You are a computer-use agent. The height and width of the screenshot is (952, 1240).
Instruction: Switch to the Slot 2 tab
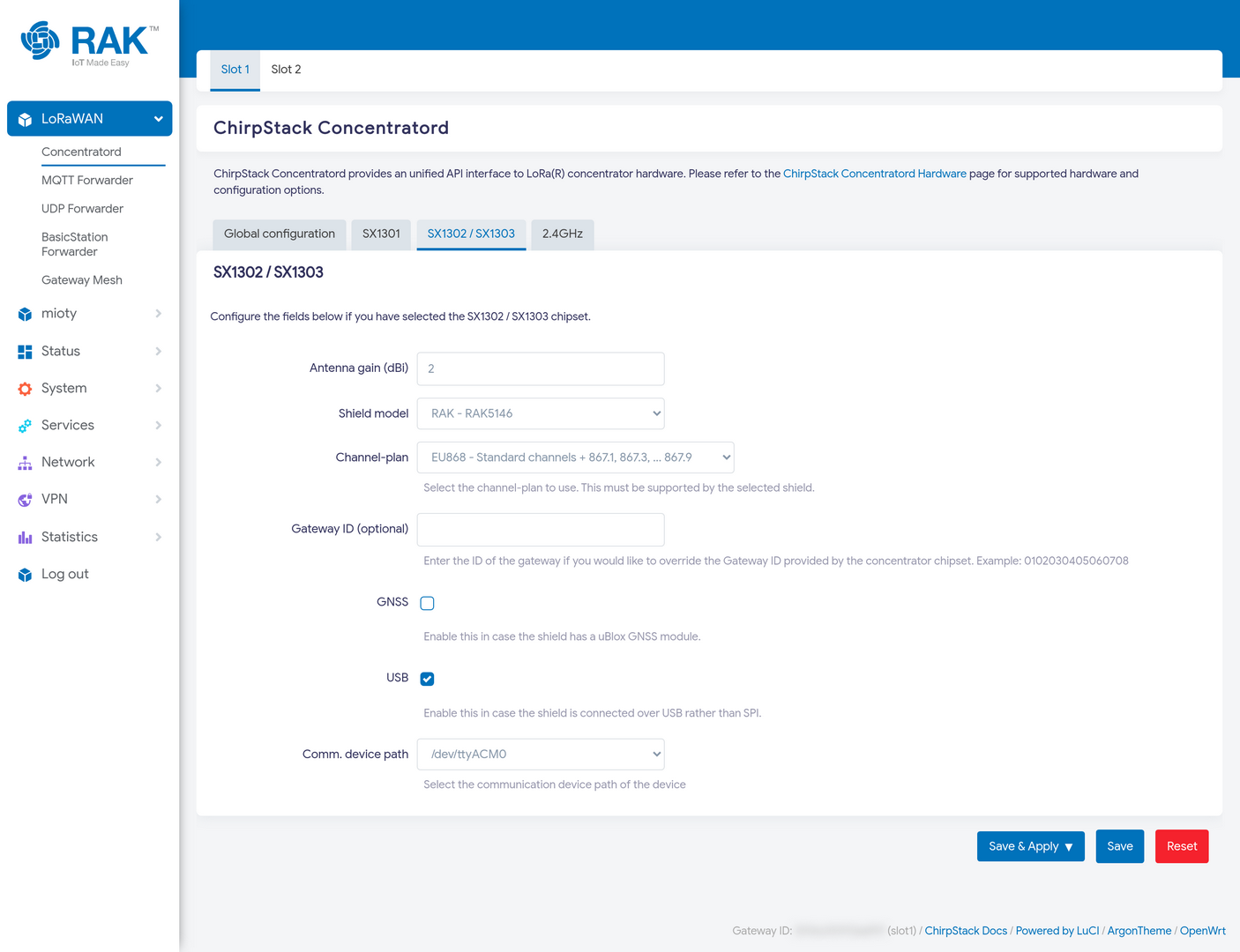click(x=286, y=70)
